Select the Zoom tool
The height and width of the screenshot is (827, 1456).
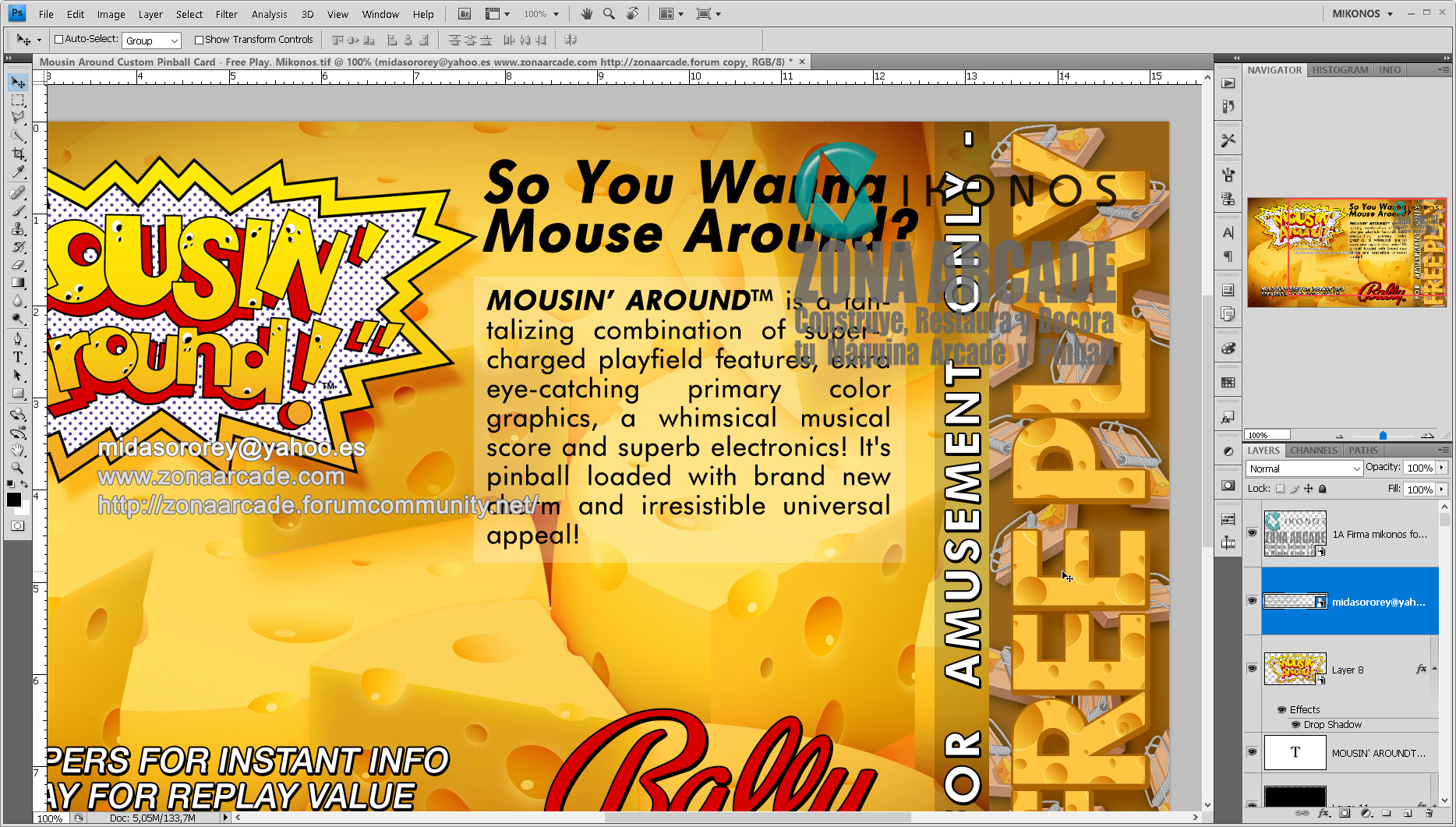click(18, 468)
